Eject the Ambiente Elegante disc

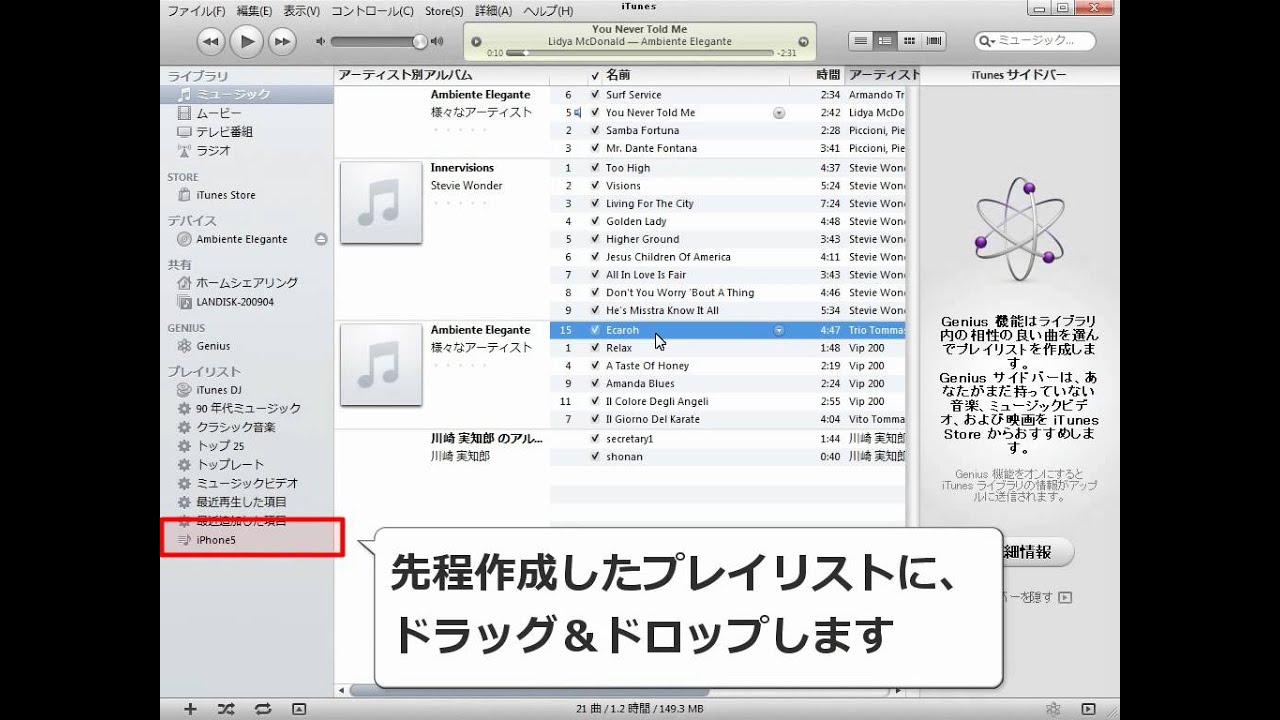point(321,239)
